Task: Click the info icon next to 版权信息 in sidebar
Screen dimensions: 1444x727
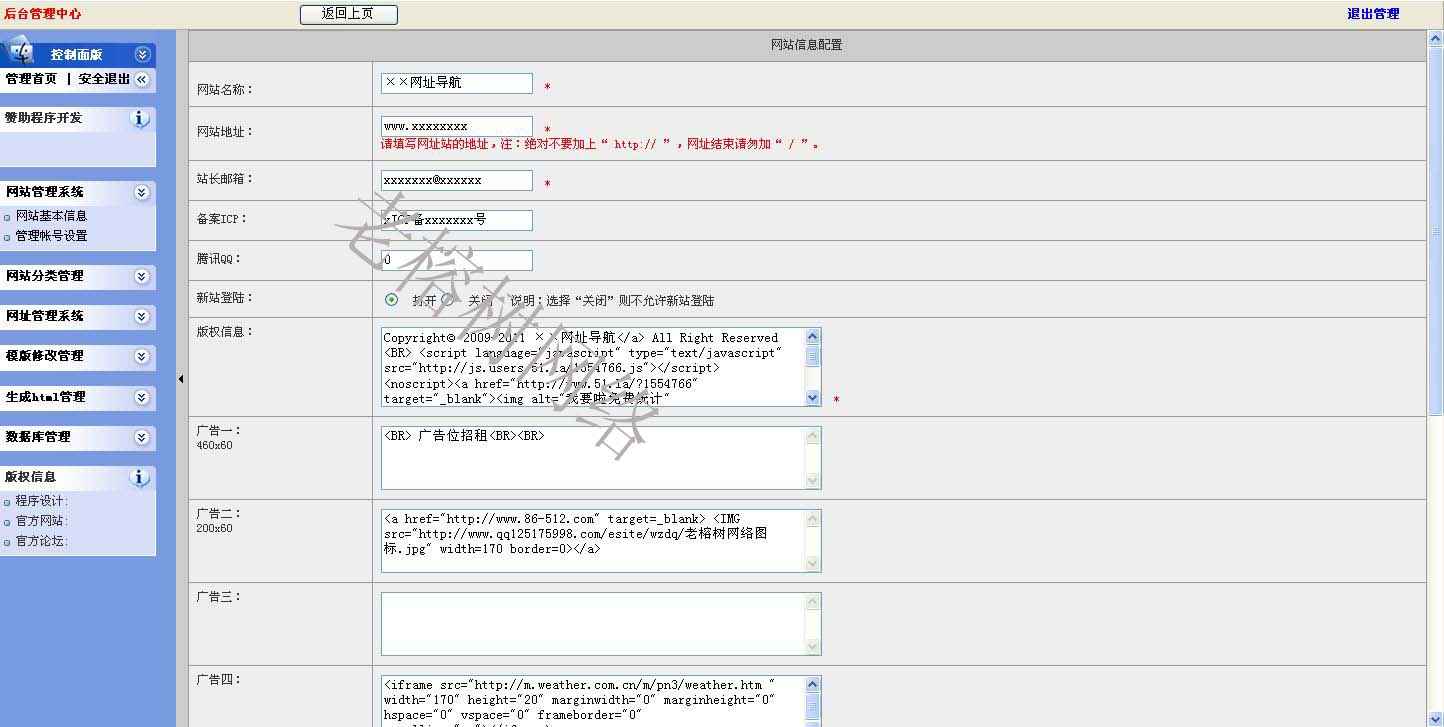Action: [140, 478]
